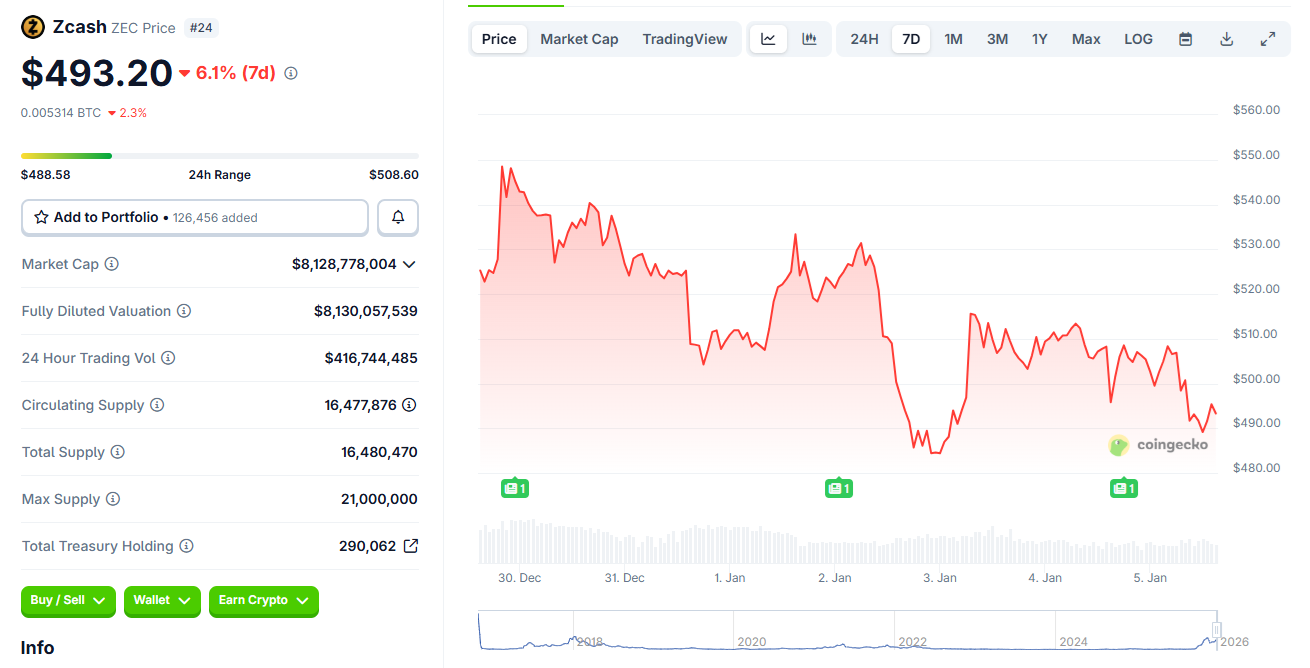Click the Zcash logo icon
The image size is (1310, 668).
click(x=31, y=27)
